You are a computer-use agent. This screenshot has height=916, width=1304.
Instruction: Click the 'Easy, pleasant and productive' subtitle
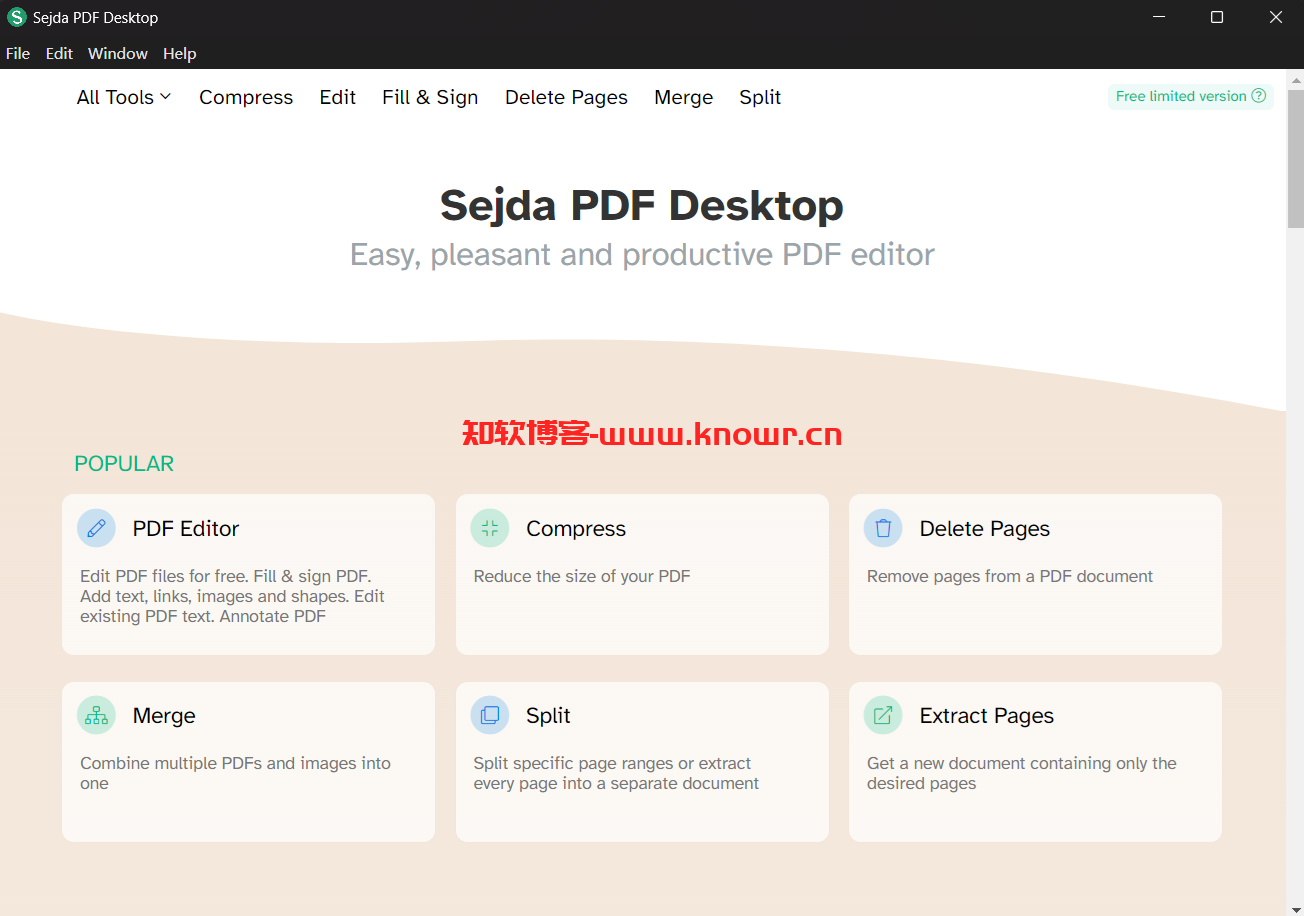tap(642, 255)
